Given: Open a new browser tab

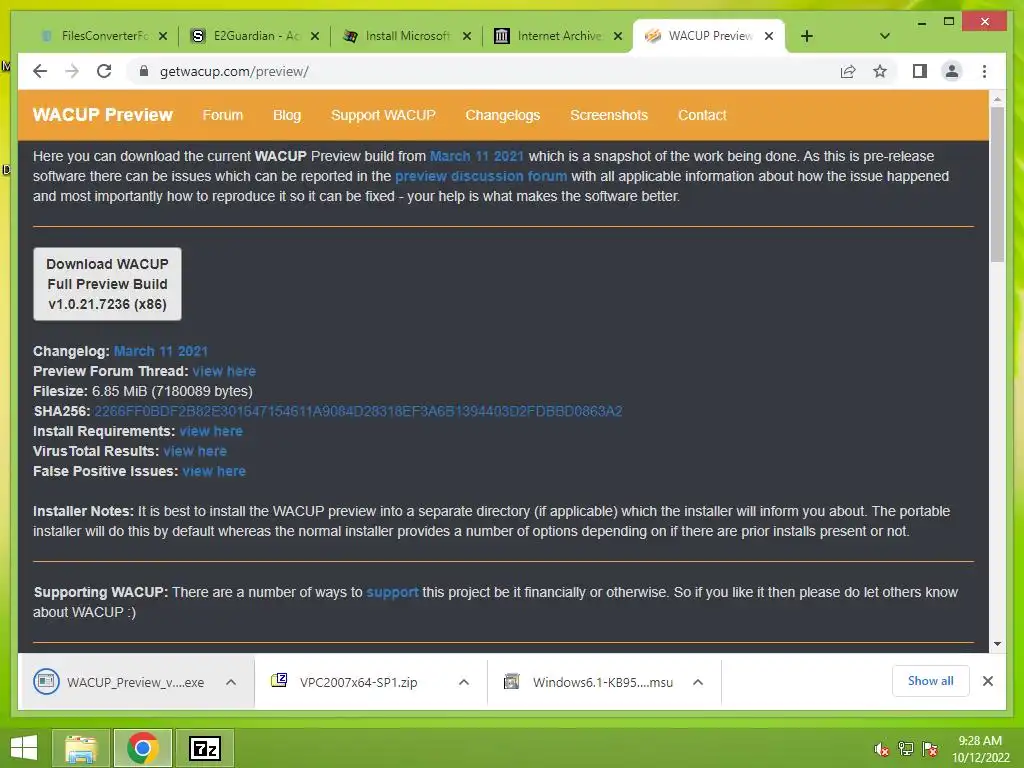Looking at the screenshot, I should tap(807, 36).
